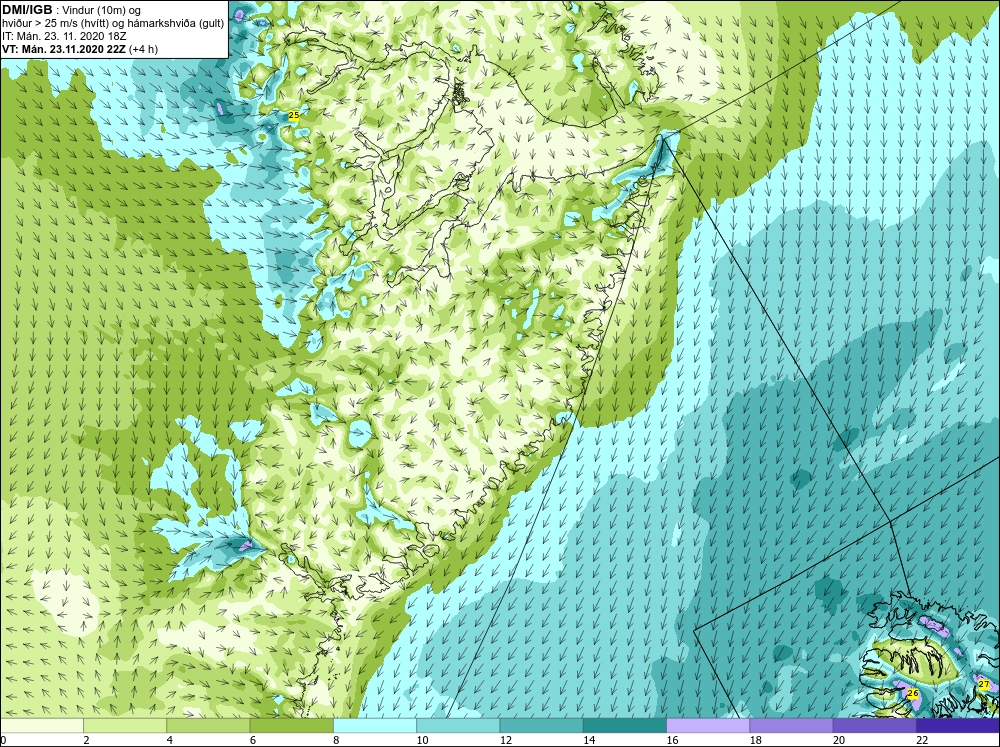1000x747 pixels.
Task: Click the yellow gust marker labeled 27
Action: coord(983,684)
